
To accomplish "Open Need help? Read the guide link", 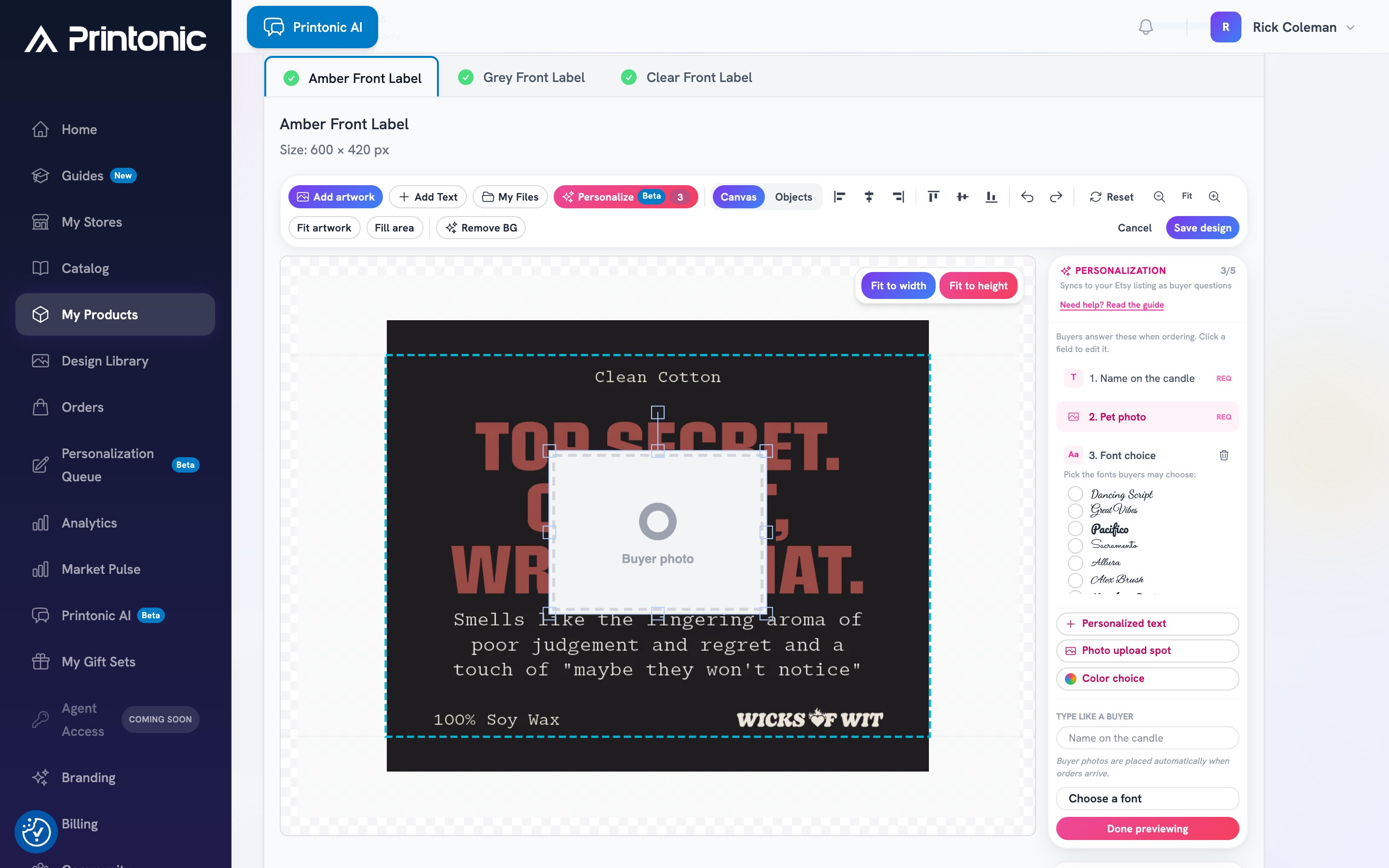I will [1111, 305].
